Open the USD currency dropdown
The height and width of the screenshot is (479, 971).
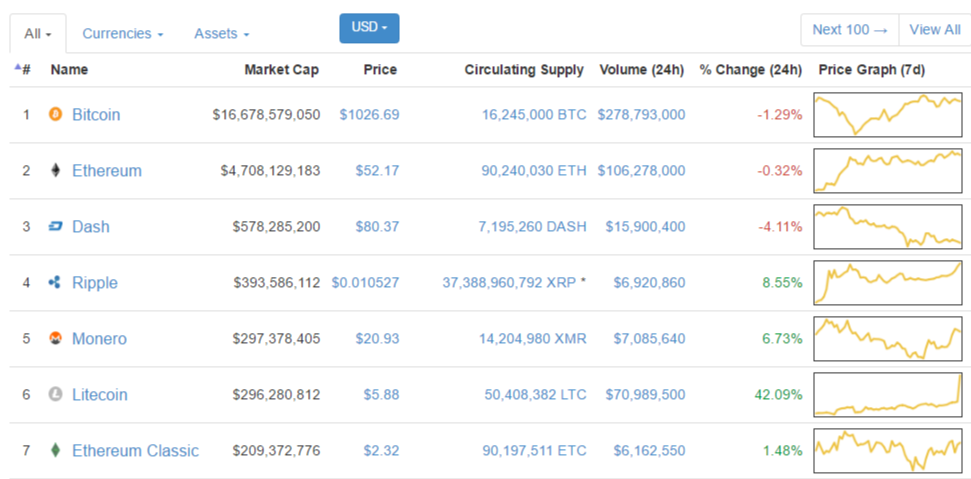pos(369,28)
